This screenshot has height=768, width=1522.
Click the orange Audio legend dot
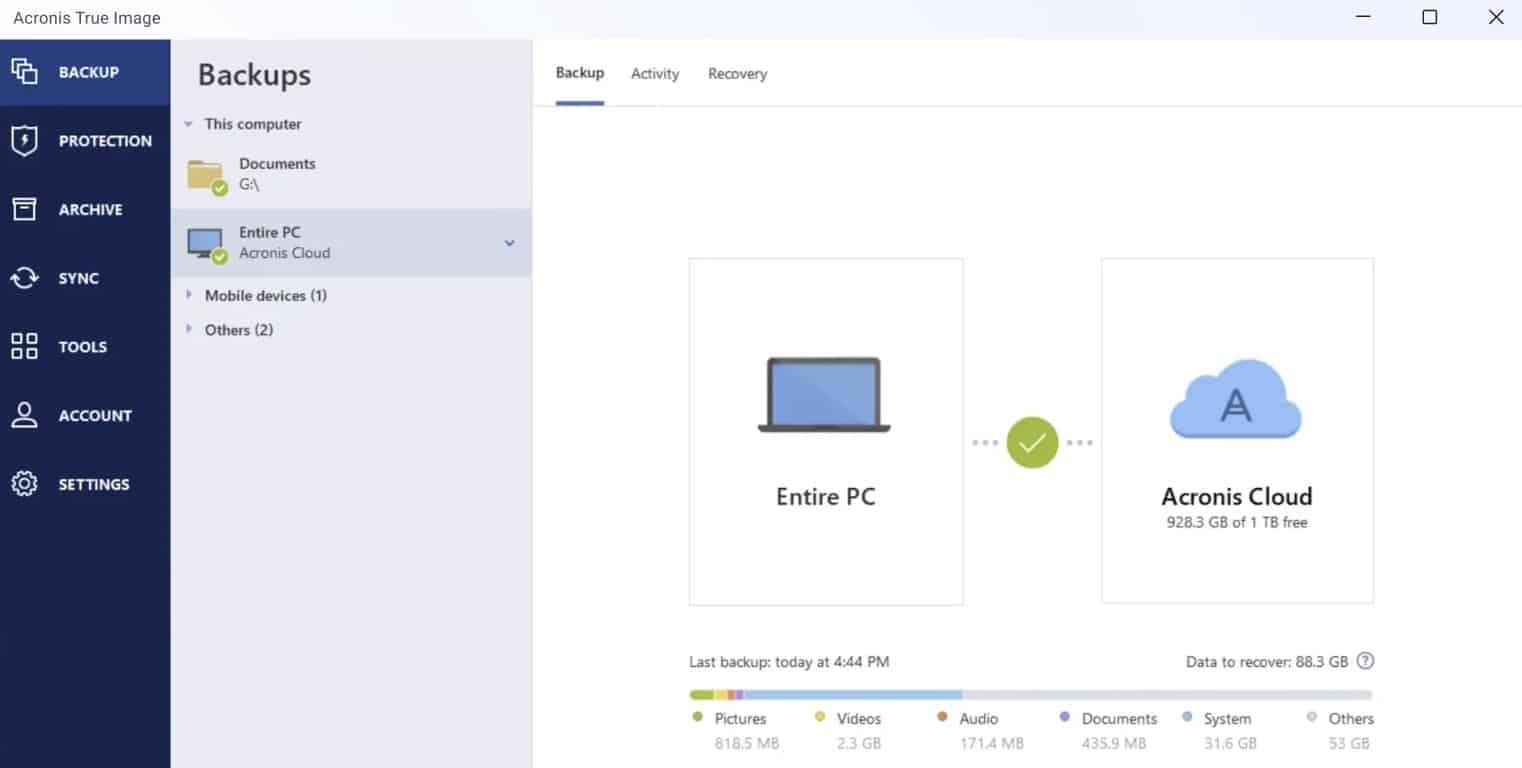coord(942,717)
